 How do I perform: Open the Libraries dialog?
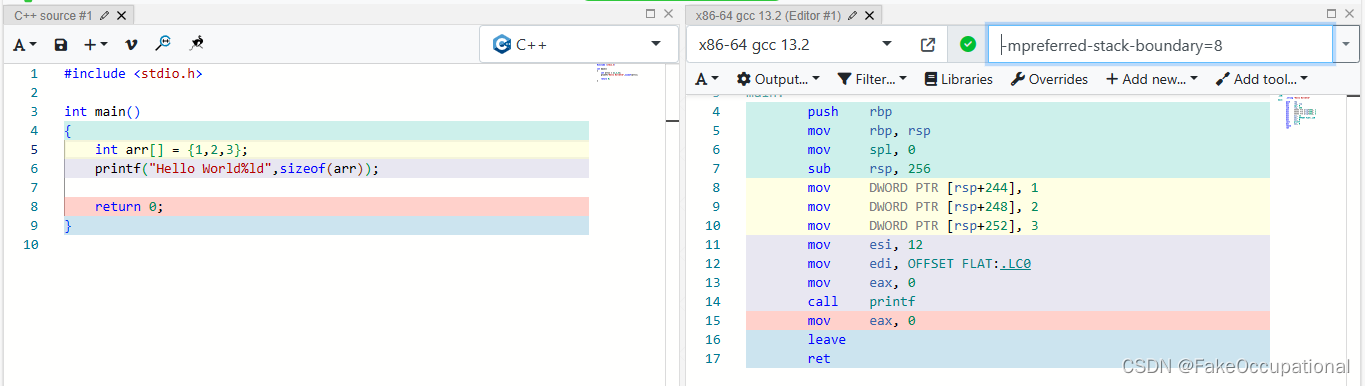[x=958, y=79]
